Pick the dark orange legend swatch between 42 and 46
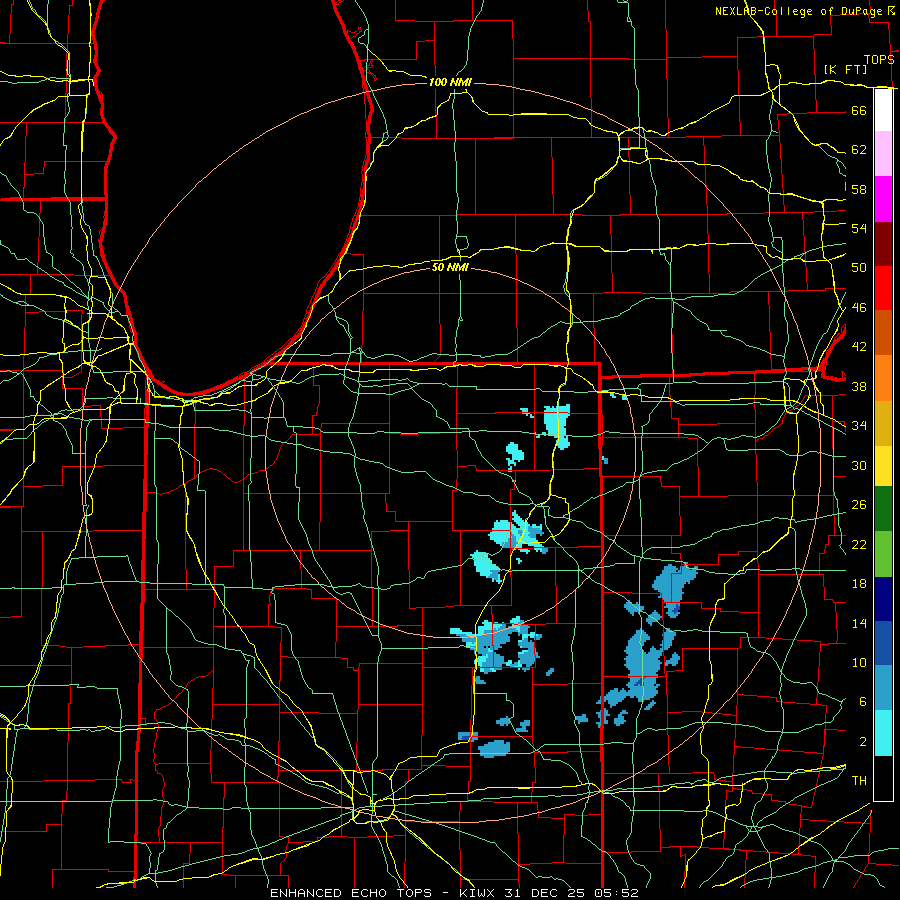This screenshot has height=900, width=900. (883, 333)
